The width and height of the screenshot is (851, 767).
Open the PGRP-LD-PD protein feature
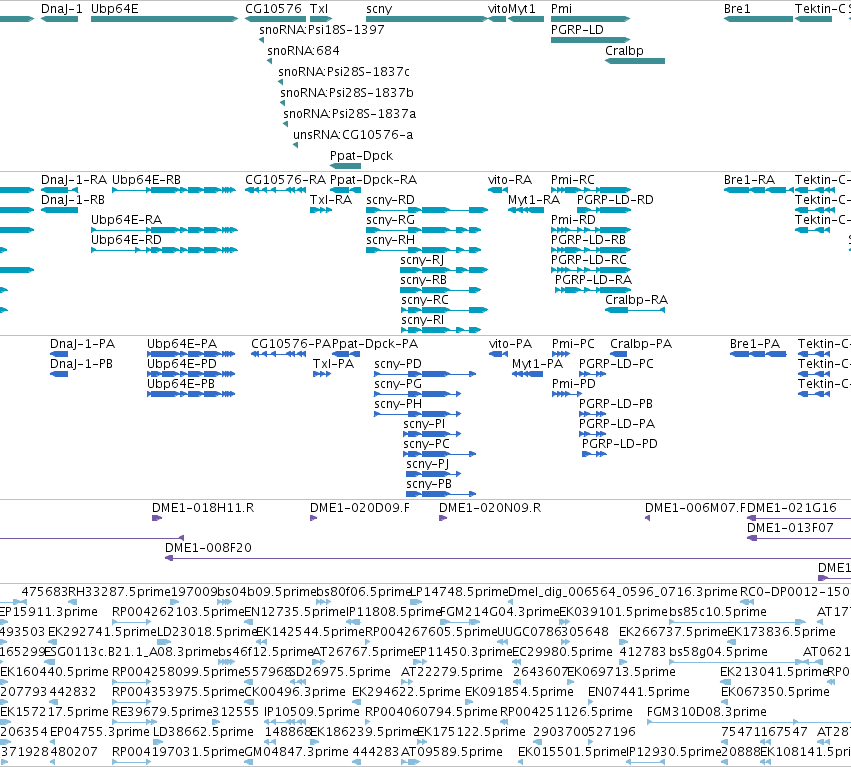point(594,454)
